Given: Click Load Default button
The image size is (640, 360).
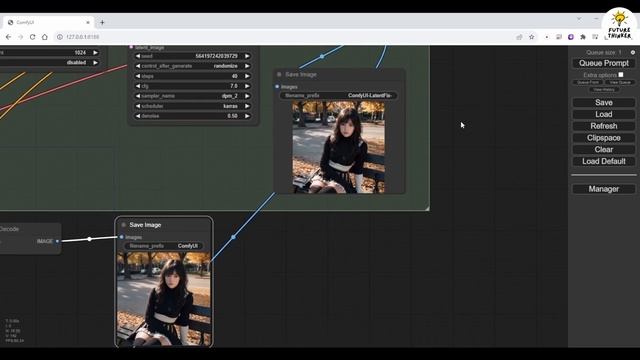Looking at the screenshot, I should (604, 161).
